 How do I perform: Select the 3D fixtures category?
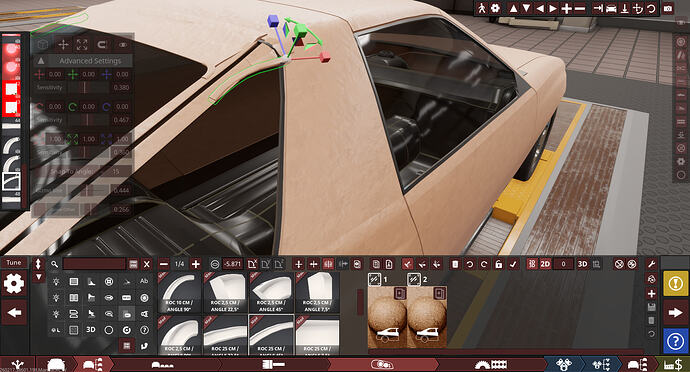coord(91,329)
